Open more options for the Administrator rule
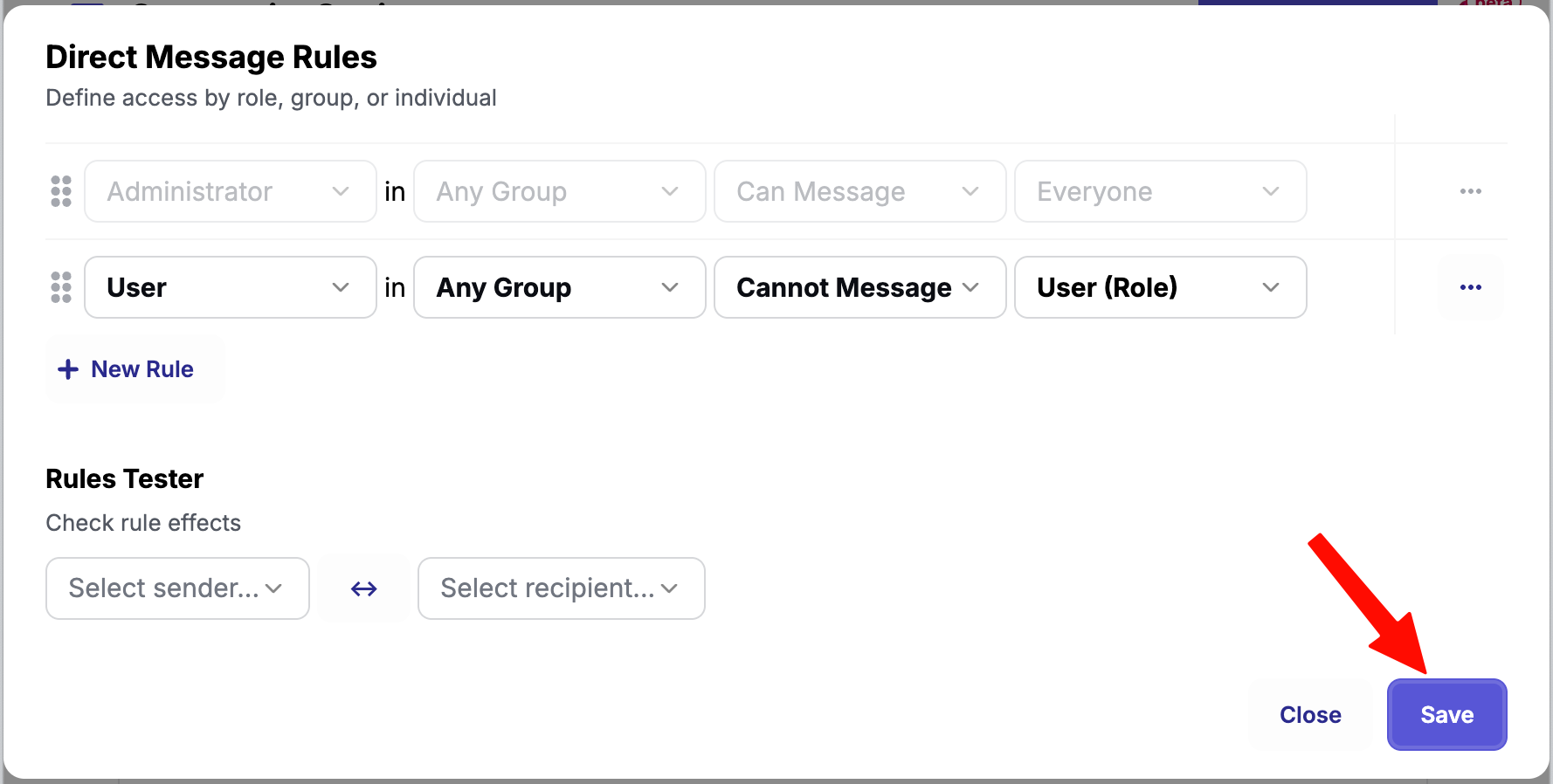Screen dimensions: 1553x784 pyautogui.click(x=1470, y=191)
